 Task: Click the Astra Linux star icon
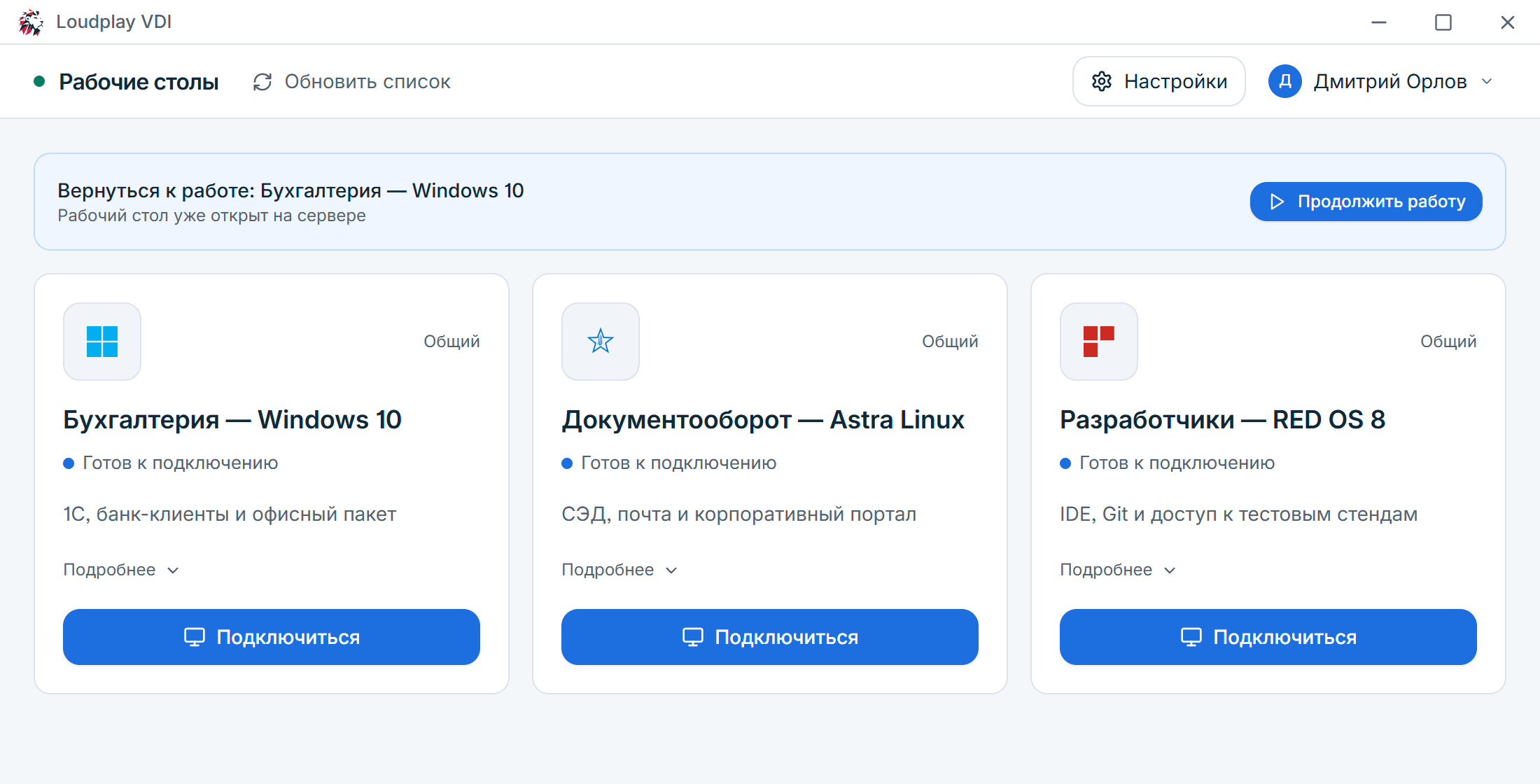point(601,342)
